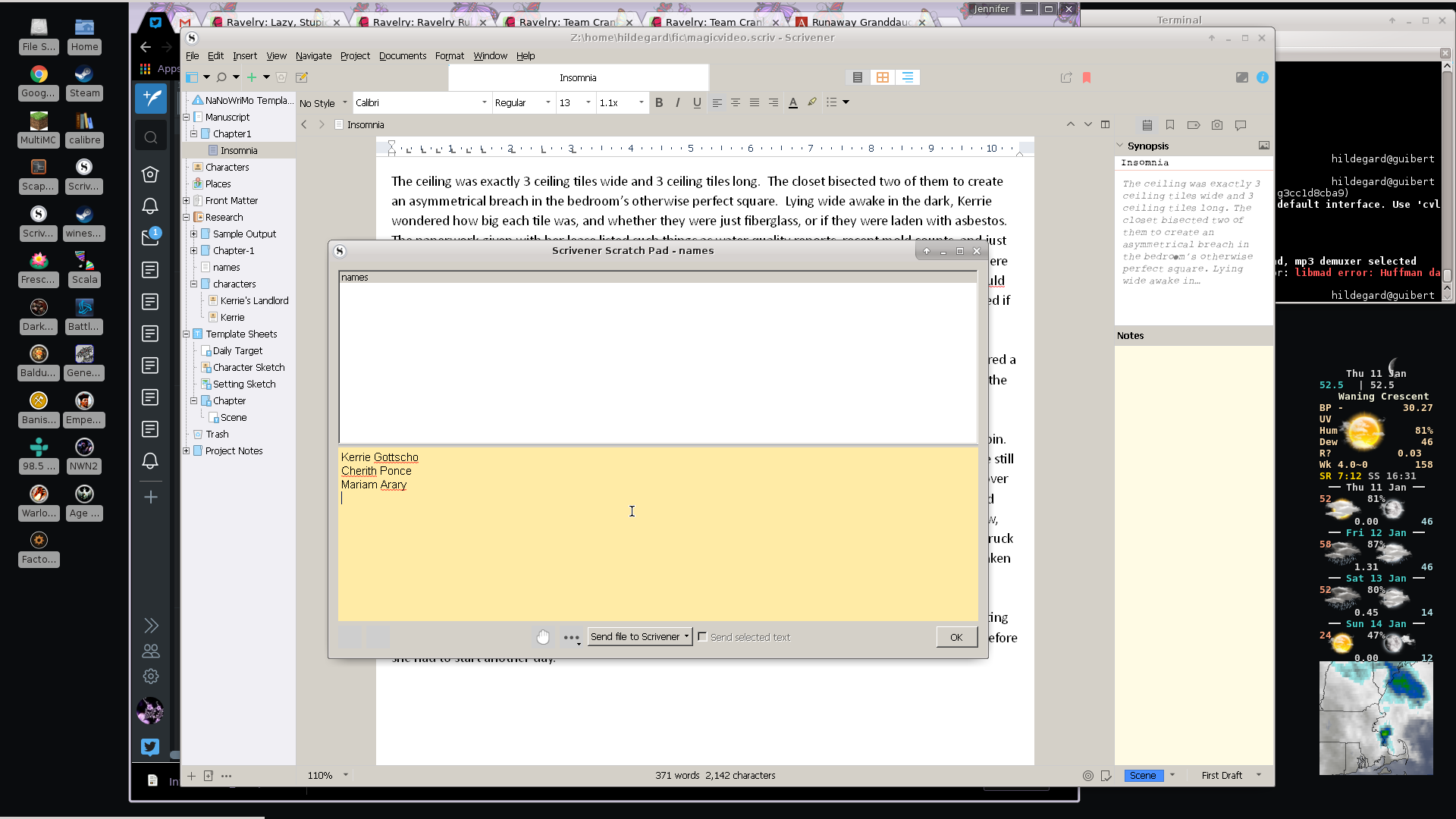The width and height of the screenshot is (1456, 819).
Task: Select Character Sketch template in binder
Action: click(249, 368)
